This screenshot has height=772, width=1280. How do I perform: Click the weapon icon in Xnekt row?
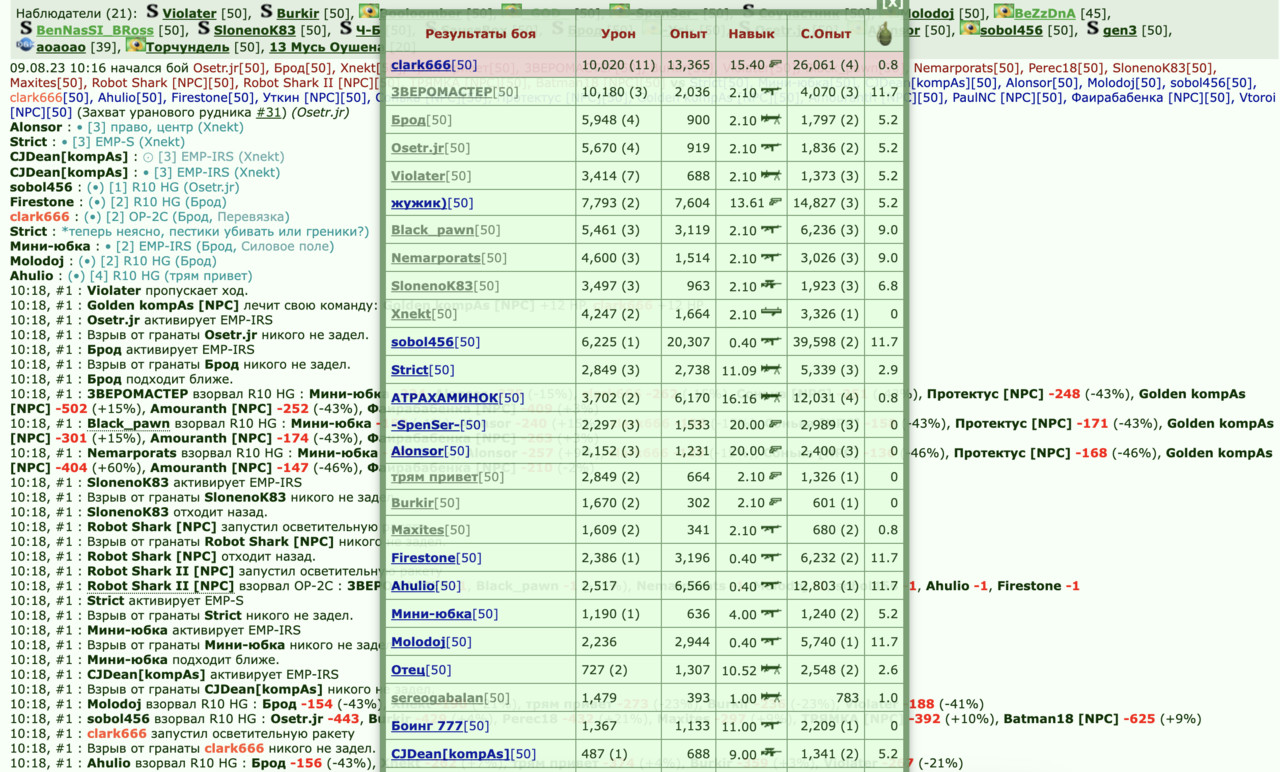(x=770, y=314)
